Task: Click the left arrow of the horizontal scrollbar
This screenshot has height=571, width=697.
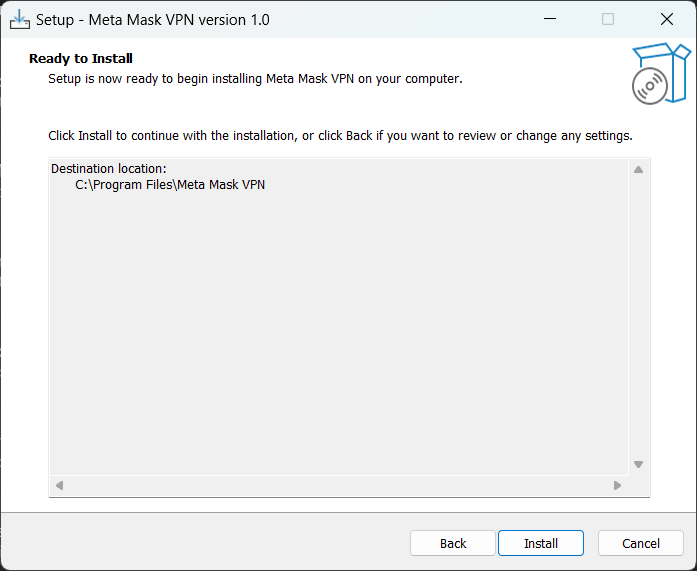Action: pyautogui.click(x=60, y=485)
